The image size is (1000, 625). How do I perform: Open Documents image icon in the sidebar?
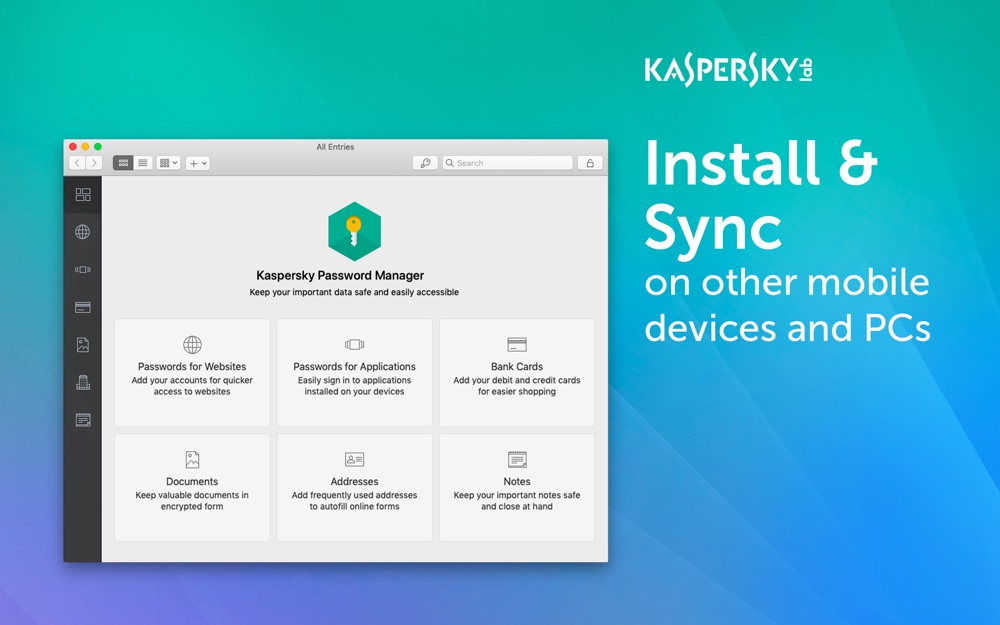[83, 345]
